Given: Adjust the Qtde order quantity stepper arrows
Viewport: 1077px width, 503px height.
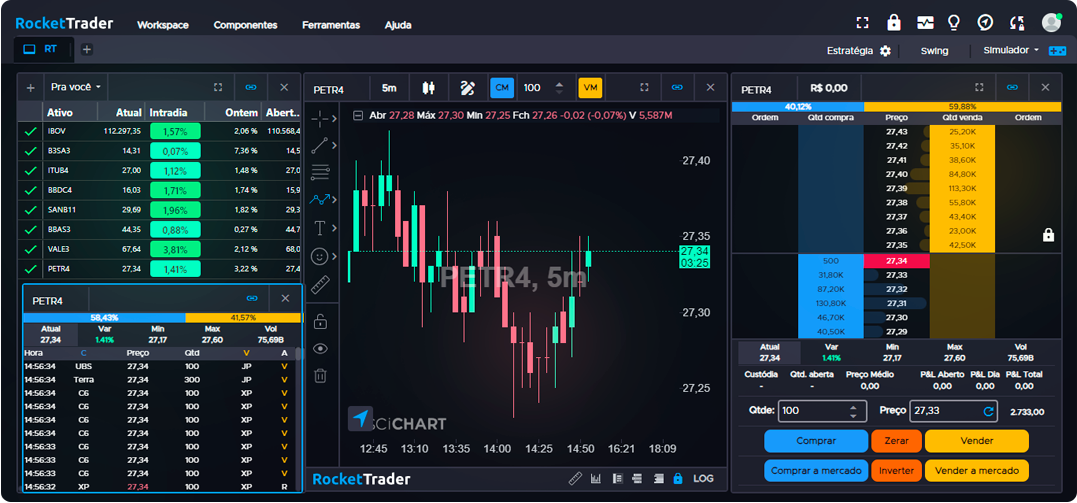Looking at the screenshot, I should click(853, 412).
